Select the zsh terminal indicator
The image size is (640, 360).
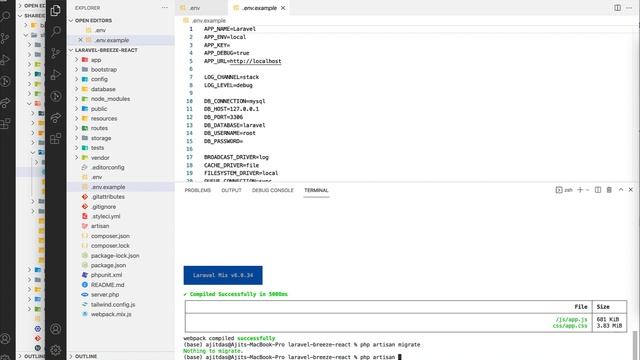(x=564, y=190)
